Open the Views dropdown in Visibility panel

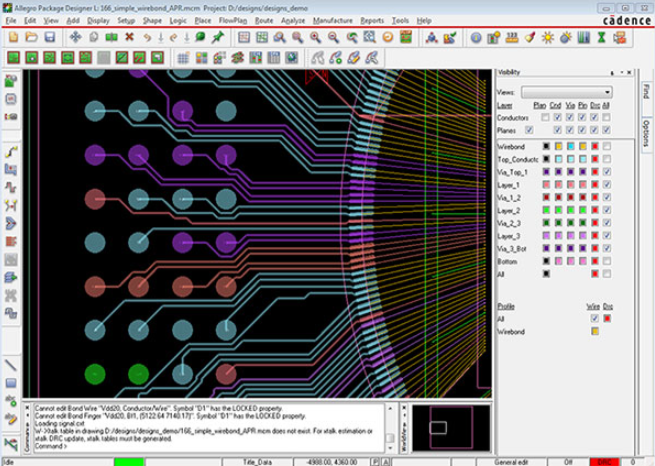566,92
